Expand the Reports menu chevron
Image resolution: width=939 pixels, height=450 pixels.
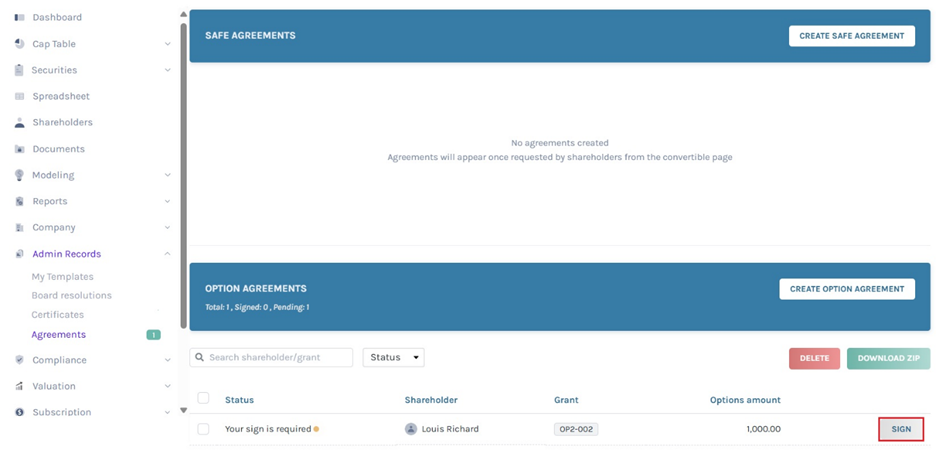167,202
